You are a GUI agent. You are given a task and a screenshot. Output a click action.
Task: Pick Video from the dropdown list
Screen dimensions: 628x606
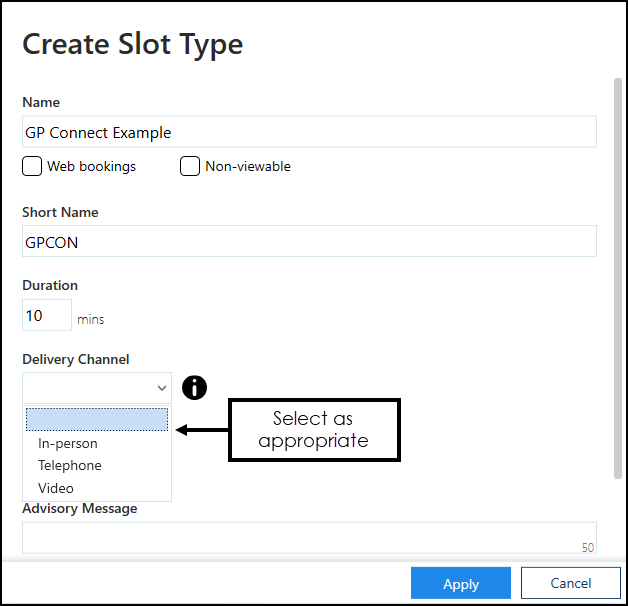pos(56,488)
